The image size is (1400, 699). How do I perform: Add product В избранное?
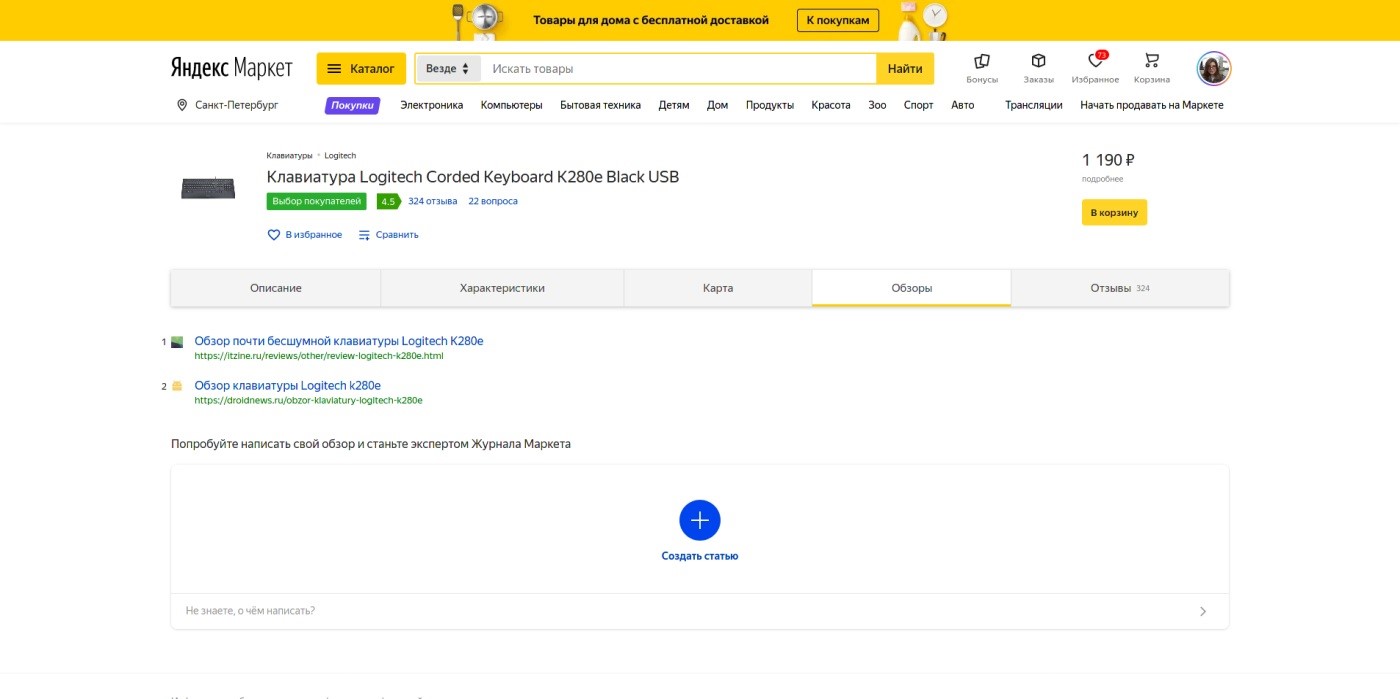click(305, 235)
